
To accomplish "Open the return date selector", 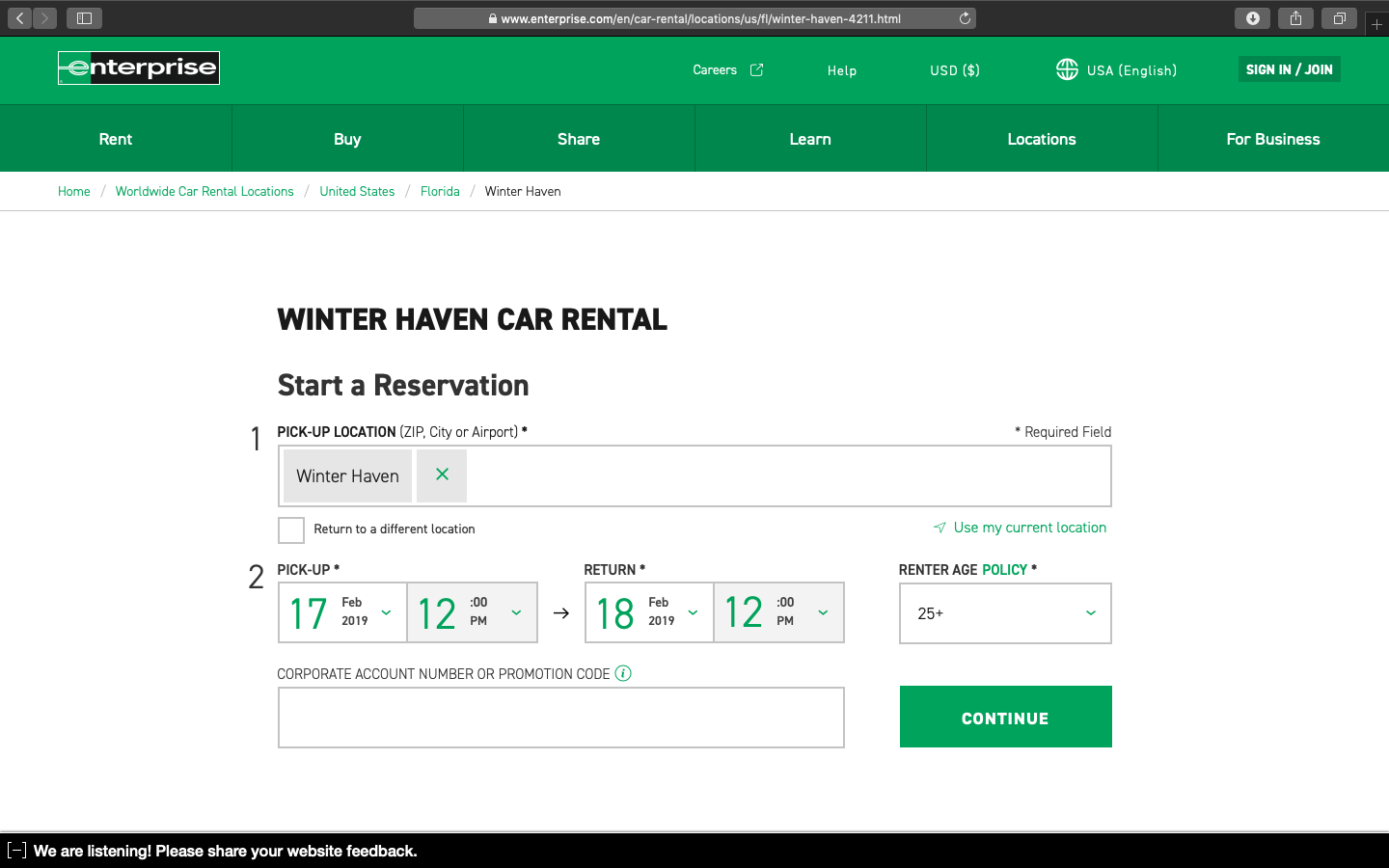I will (649, 612).
